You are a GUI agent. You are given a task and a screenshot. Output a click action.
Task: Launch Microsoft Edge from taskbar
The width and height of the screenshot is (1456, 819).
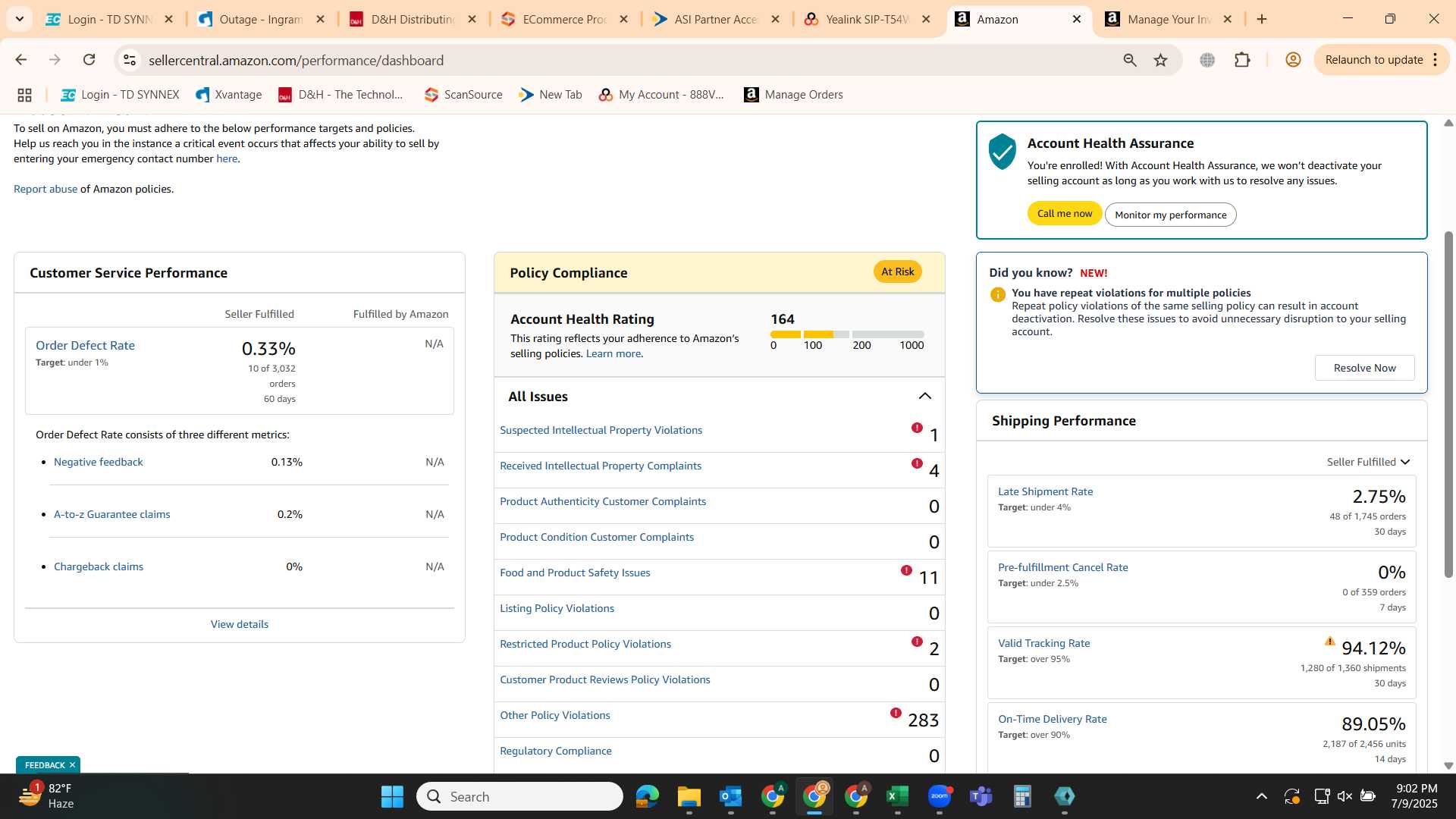tap(647, 796)
